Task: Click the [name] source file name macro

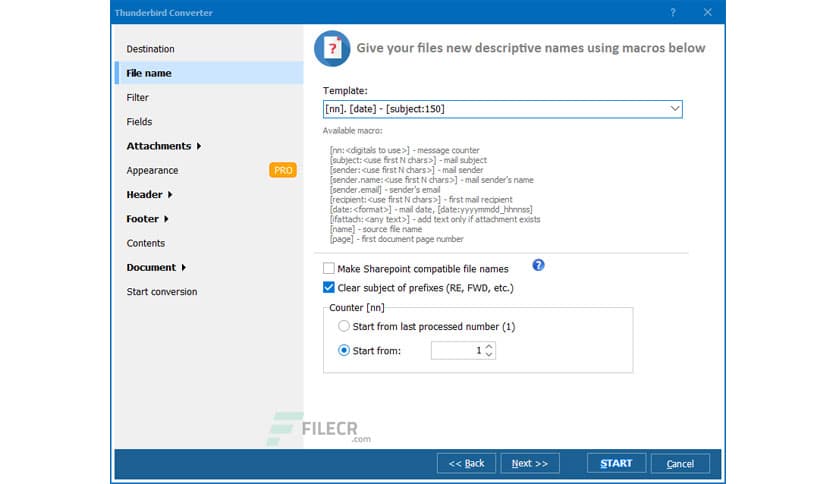Action: click(x=376, y=229)
